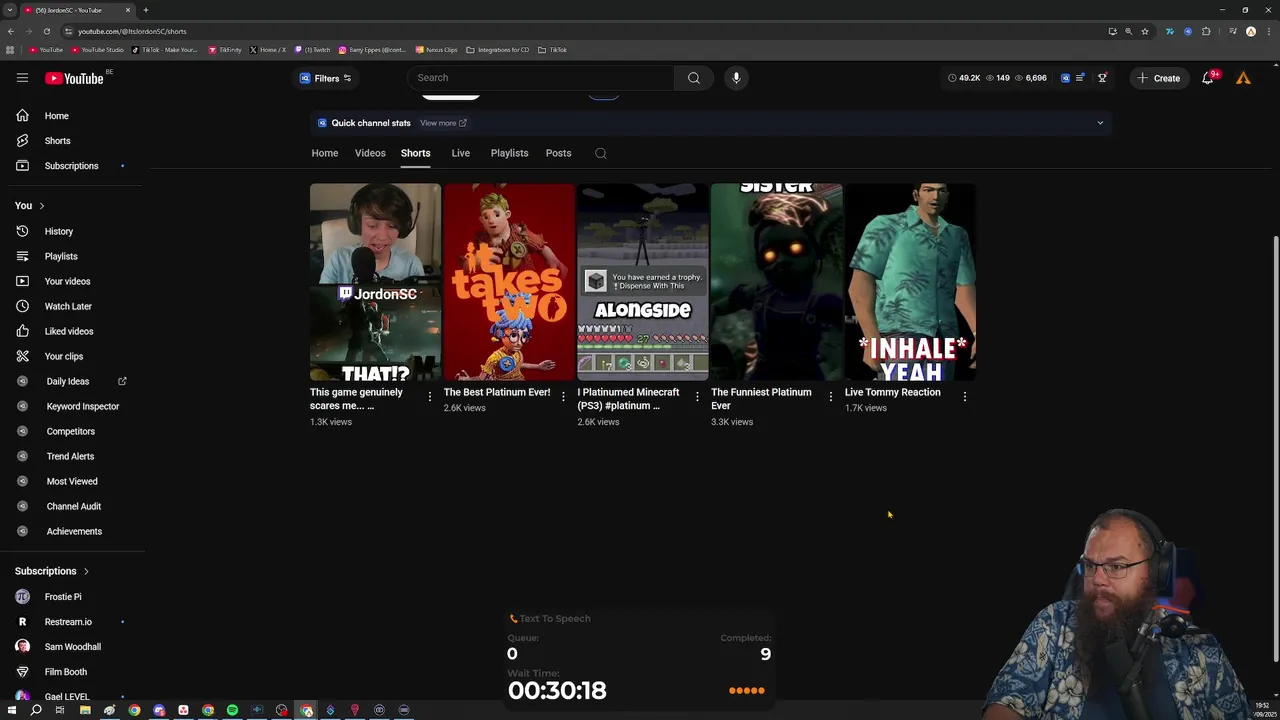Open the vidIQ trophy achievements icon
Viewport: 1280px width, 720px height.
(x=1102, y=78)
